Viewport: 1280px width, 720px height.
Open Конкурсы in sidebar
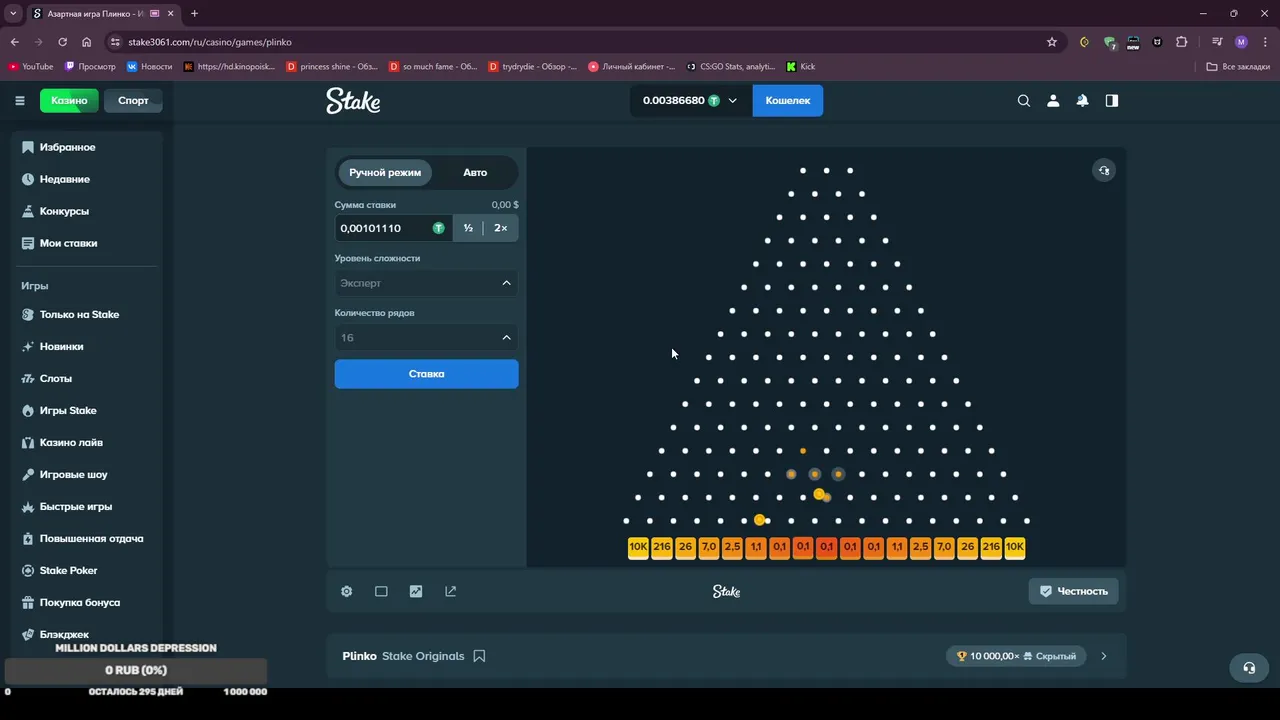[x=55, y=211]
